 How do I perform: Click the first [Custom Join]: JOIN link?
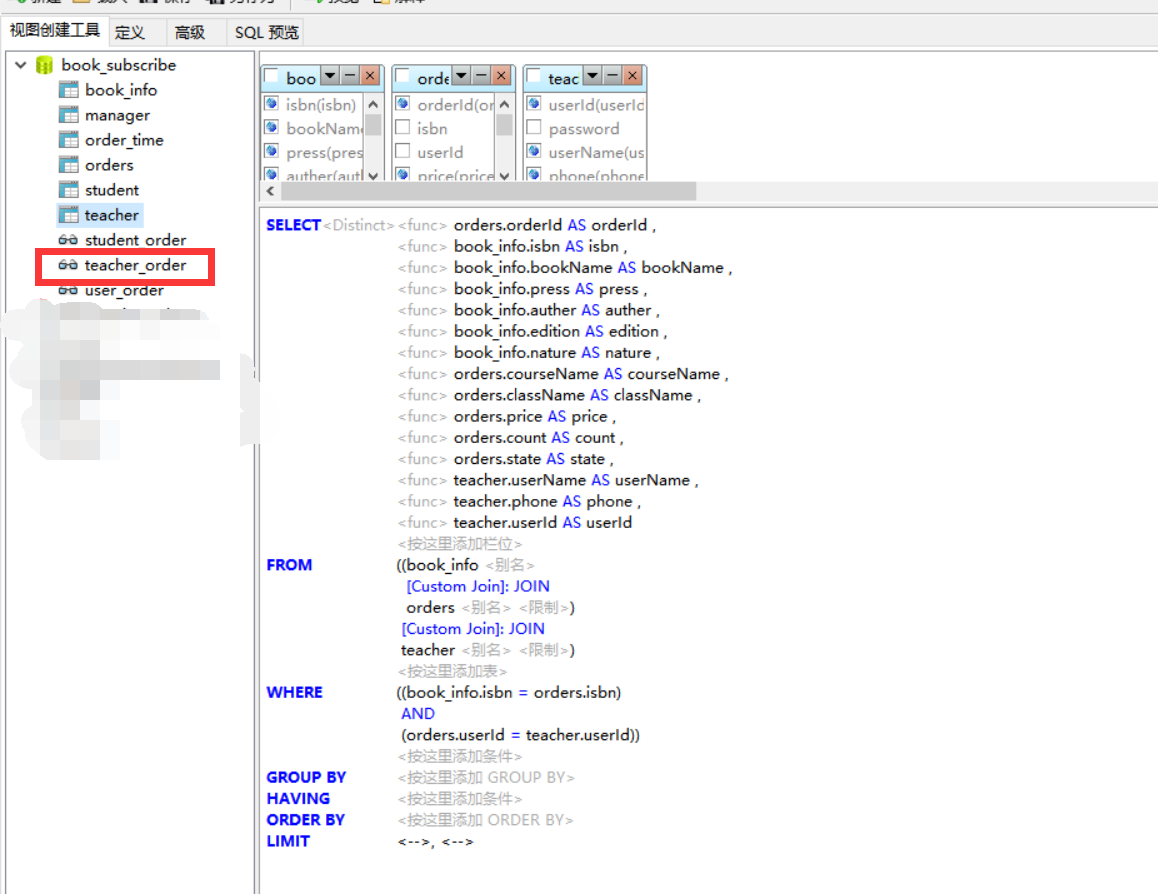(x=478, y=586)
